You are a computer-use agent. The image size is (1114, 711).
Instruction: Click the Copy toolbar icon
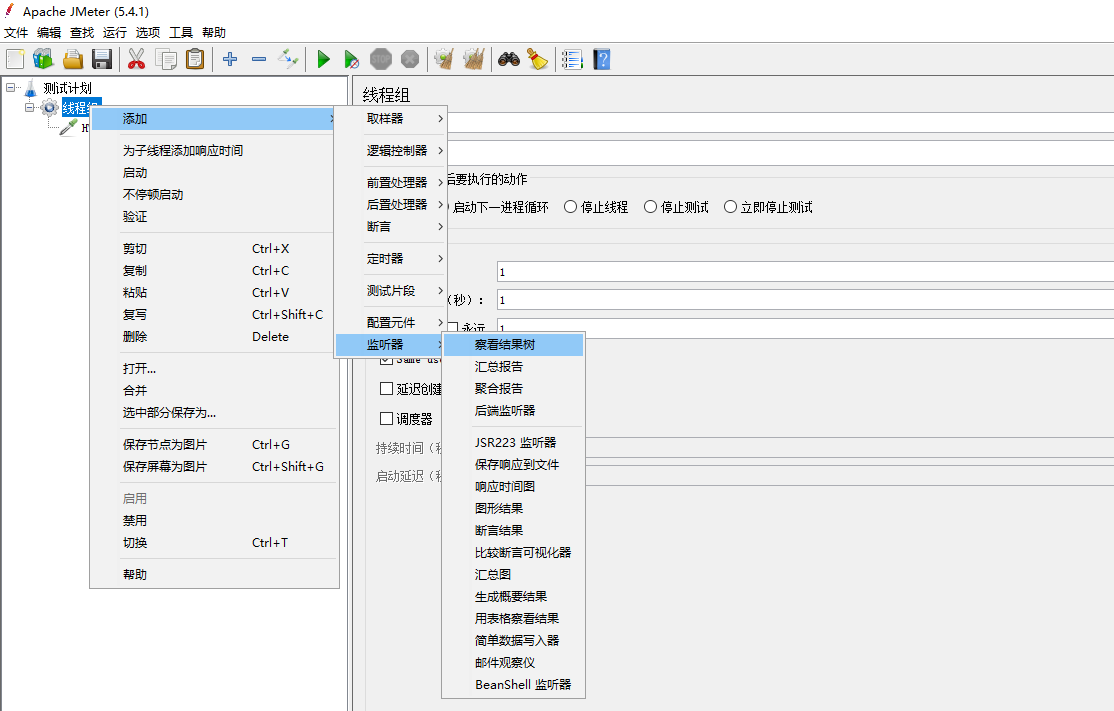[166, 59]
